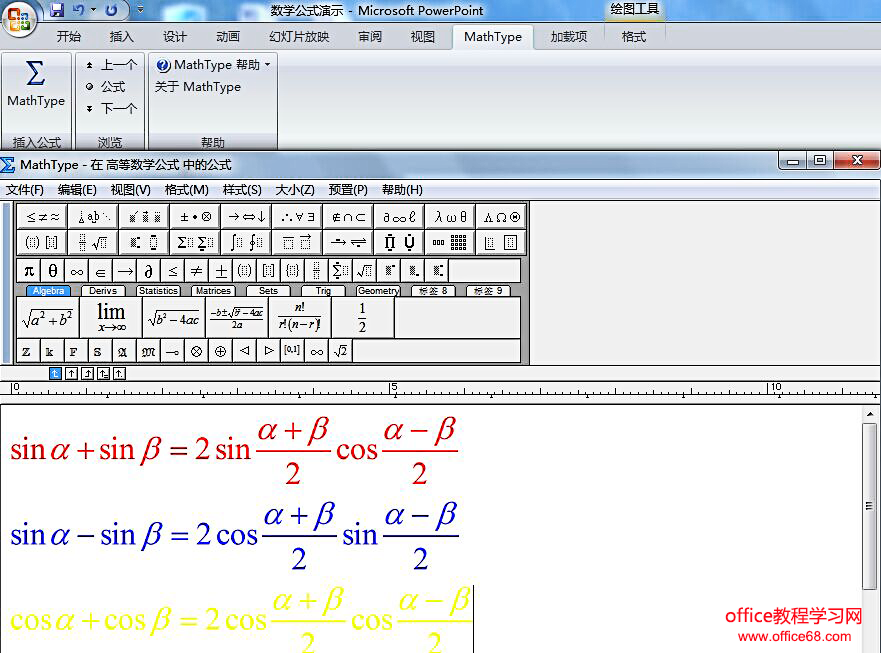881x653 pixels.
Task: Select the square root template icon
Action: pyautogui.click(x=108, y=241)
